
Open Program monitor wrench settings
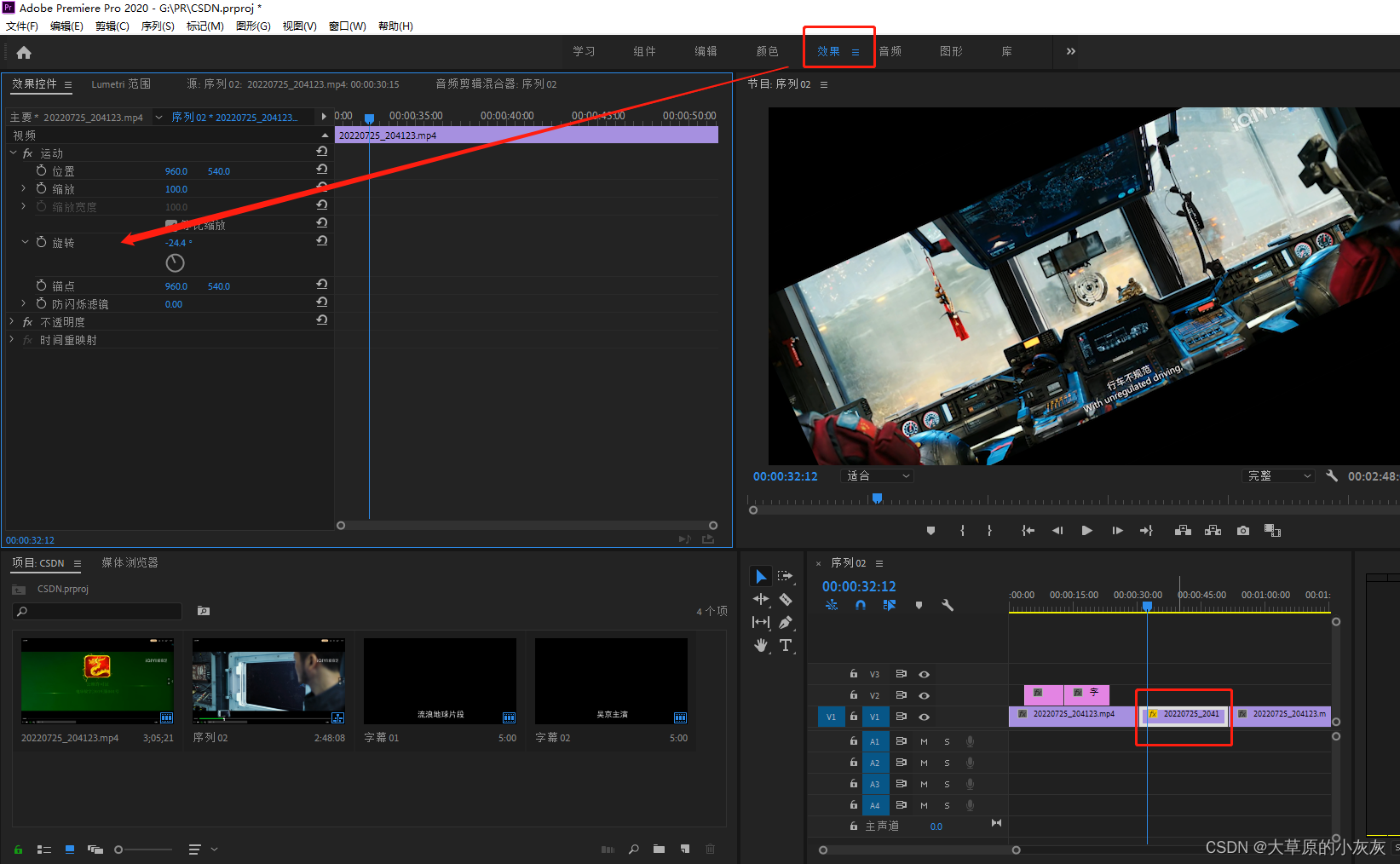pos(1332,475)
